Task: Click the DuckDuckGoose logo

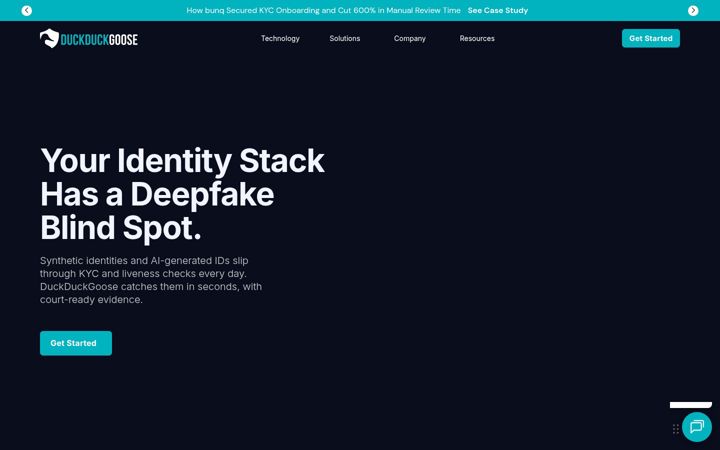Action: click(x=89, y=39)
